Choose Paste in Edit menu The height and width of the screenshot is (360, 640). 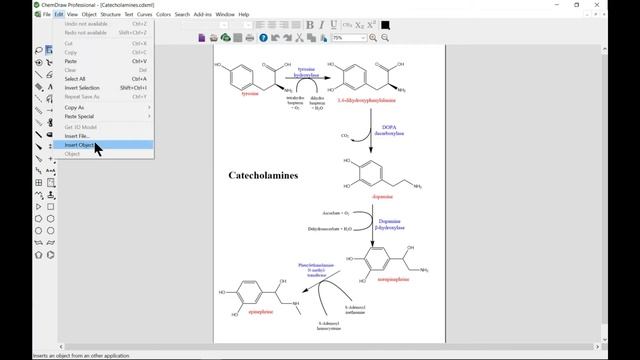click(x=103, y=61)
